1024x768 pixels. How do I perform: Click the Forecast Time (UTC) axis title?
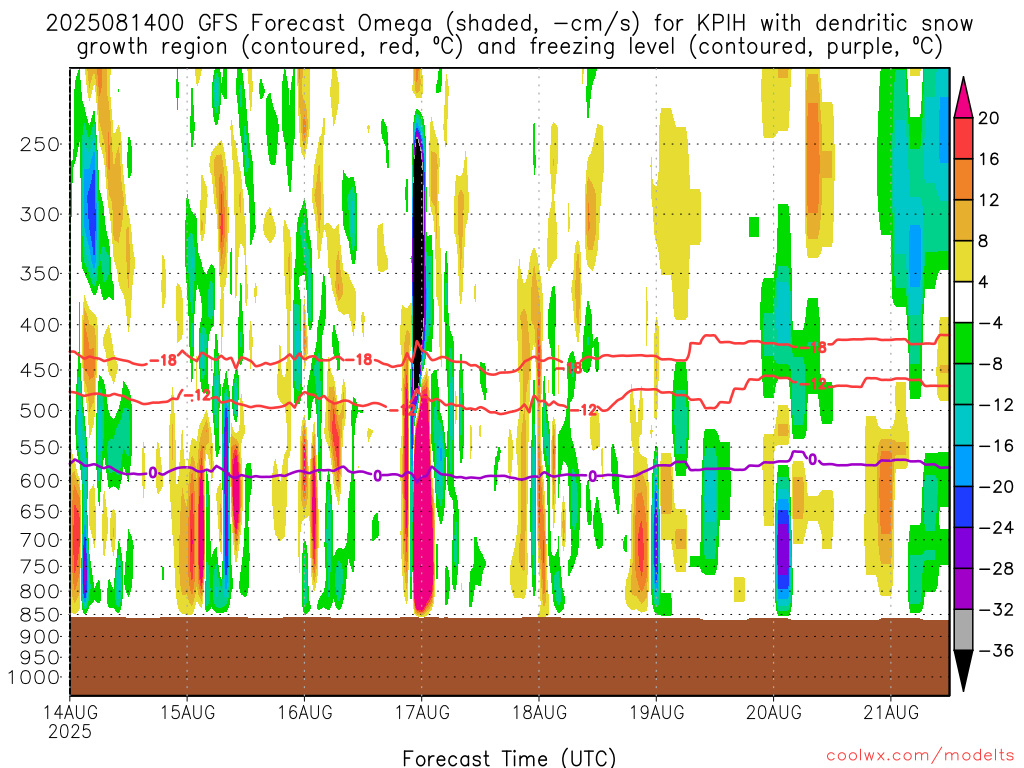click(509, 758)
